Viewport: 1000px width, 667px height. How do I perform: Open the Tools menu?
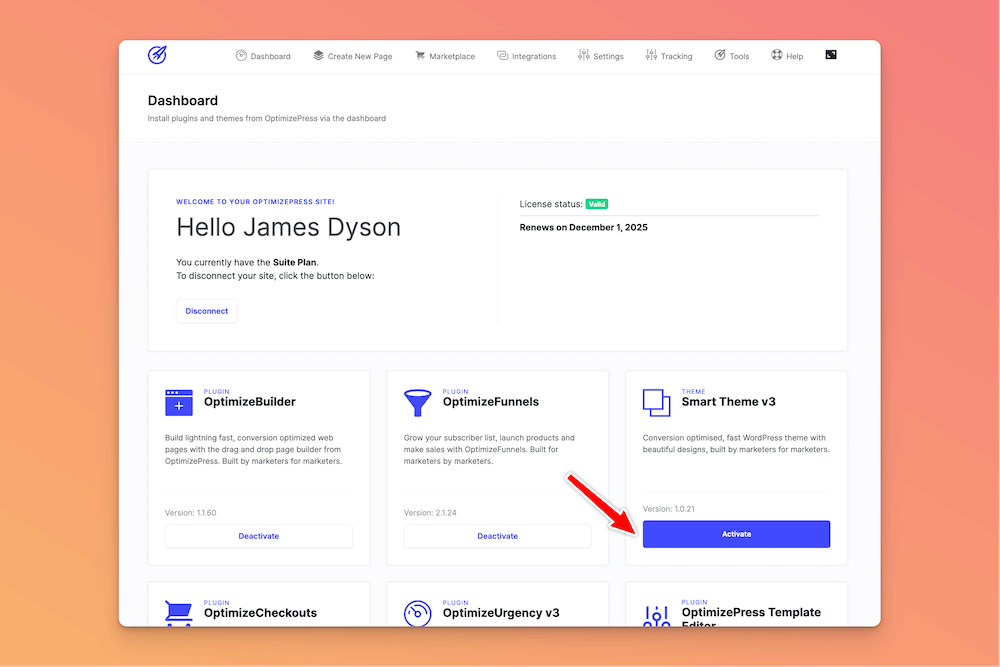tap(732, 56)
